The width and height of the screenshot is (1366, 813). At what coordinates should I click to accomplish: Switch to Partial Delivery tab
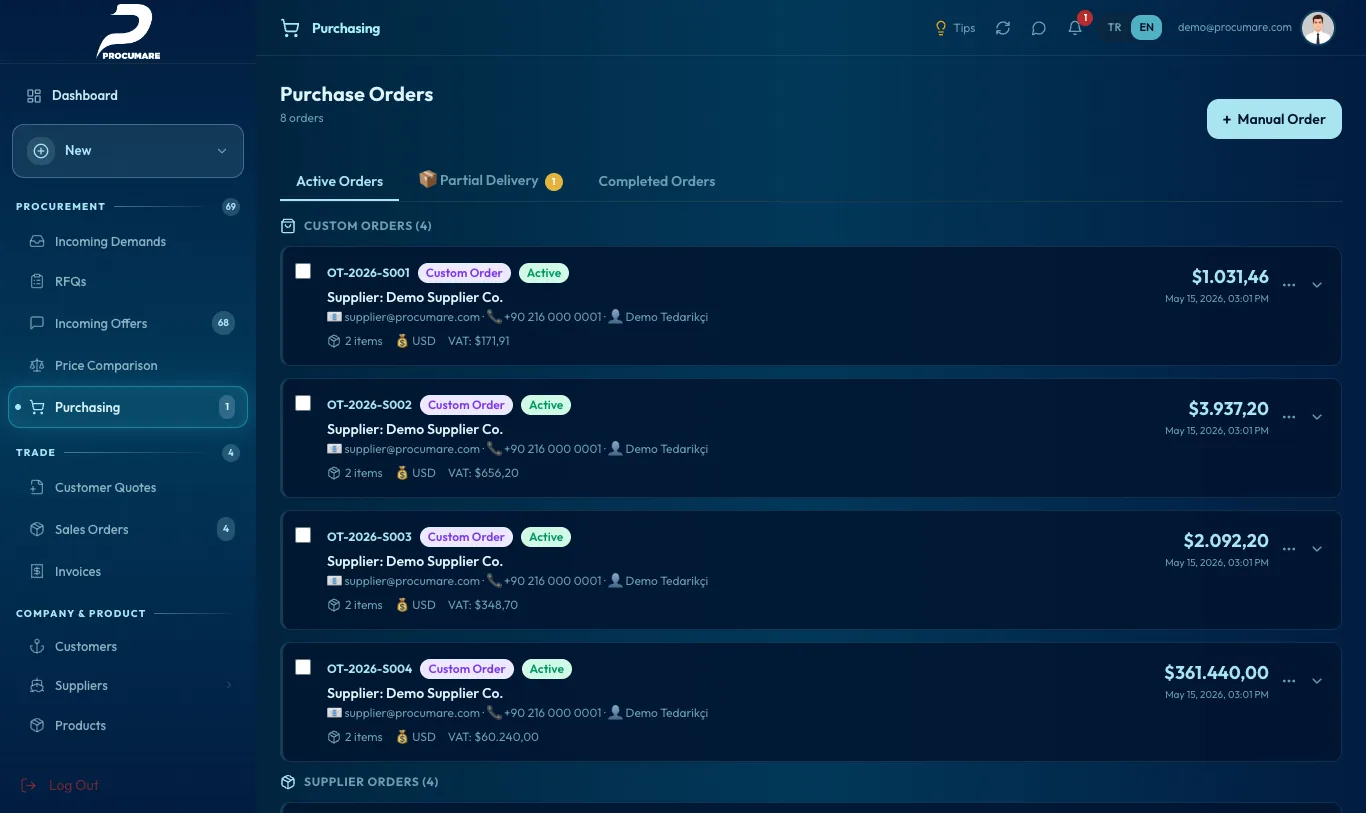490,181
